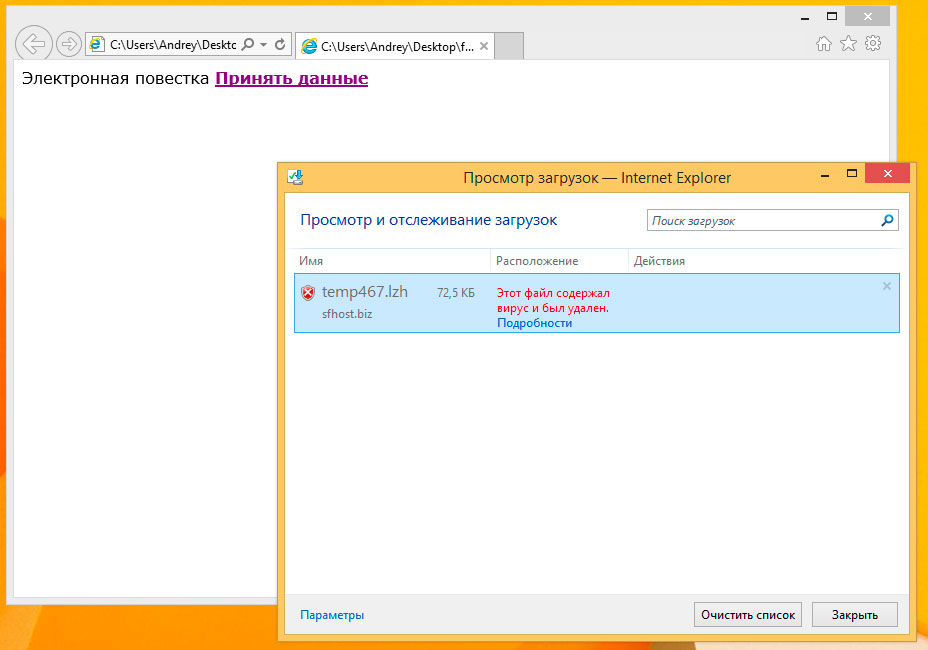Image resolution: width=928 pixels, height=650 pixels.
Task: Open the "Параметры" link in downloads window
Action: tap(332, 615)
